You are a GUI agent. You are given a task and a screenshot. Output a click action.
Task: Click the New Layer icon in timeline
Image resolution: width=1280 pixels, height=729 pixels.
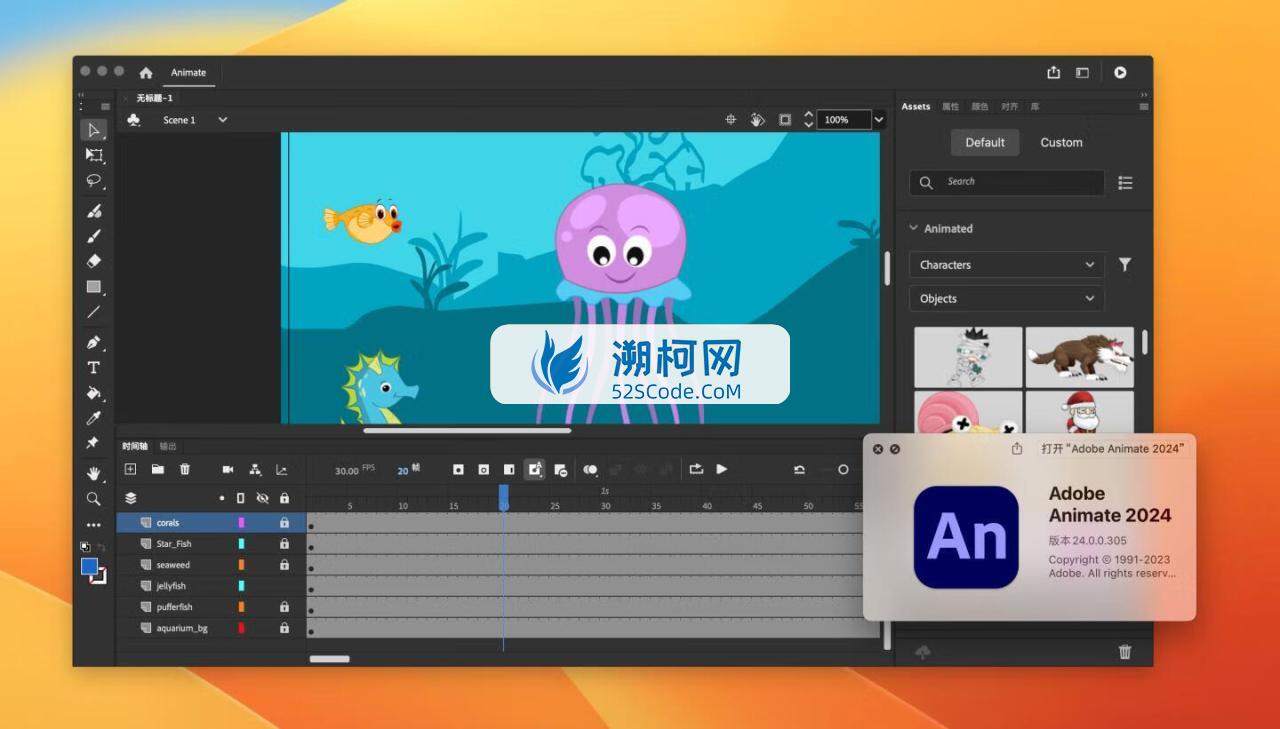tap(130, 469)
